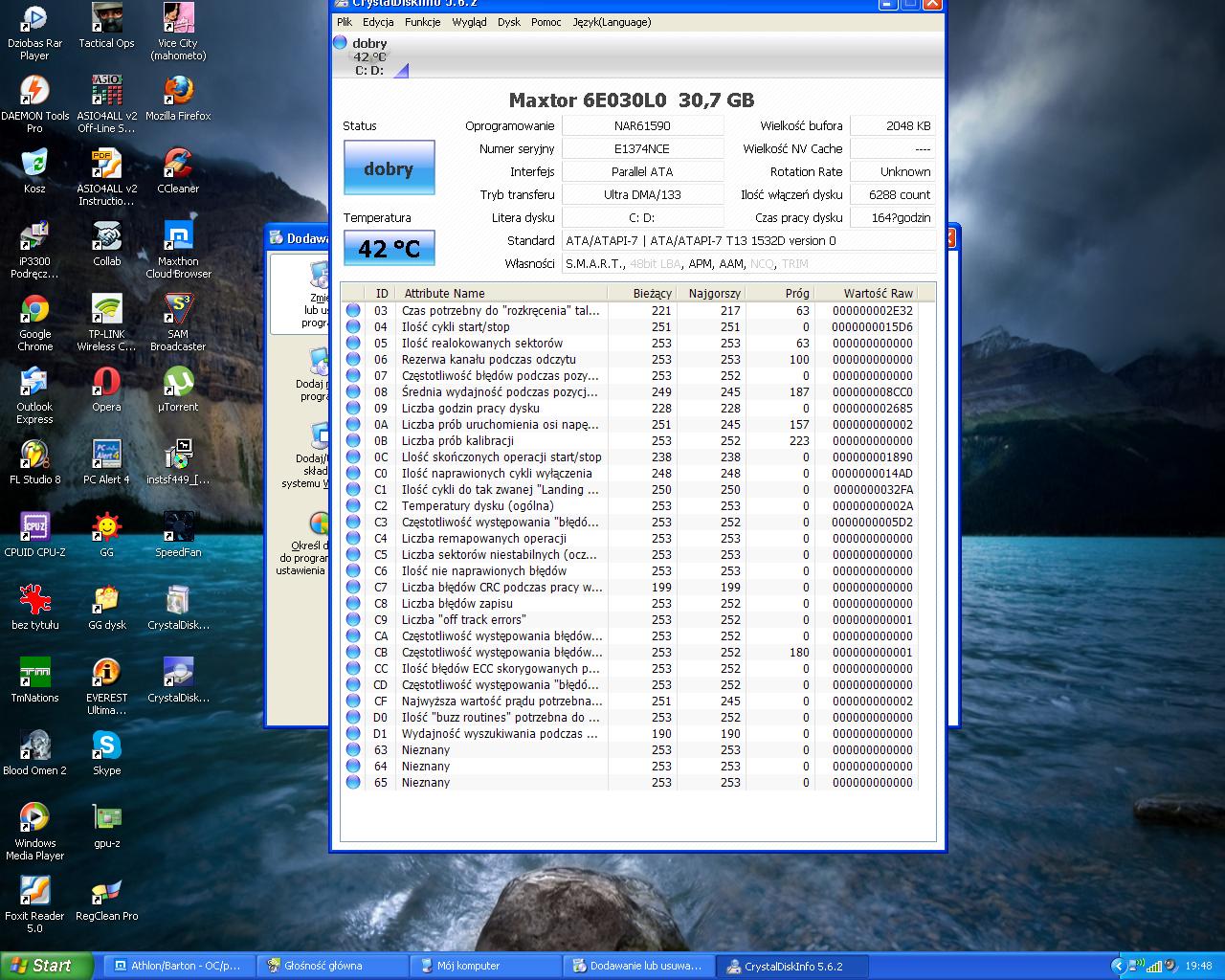
Task: Click the Start button on taskbar
Action: point(46,966)
